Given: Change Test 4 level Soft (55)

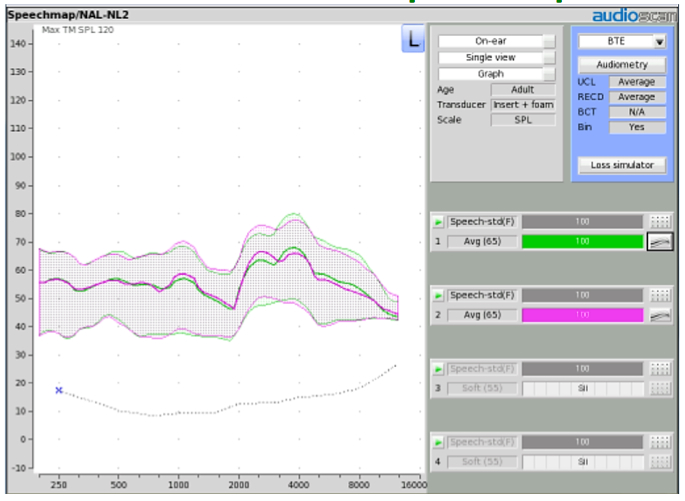Looking at the screenshot, I should click(482, 462).
